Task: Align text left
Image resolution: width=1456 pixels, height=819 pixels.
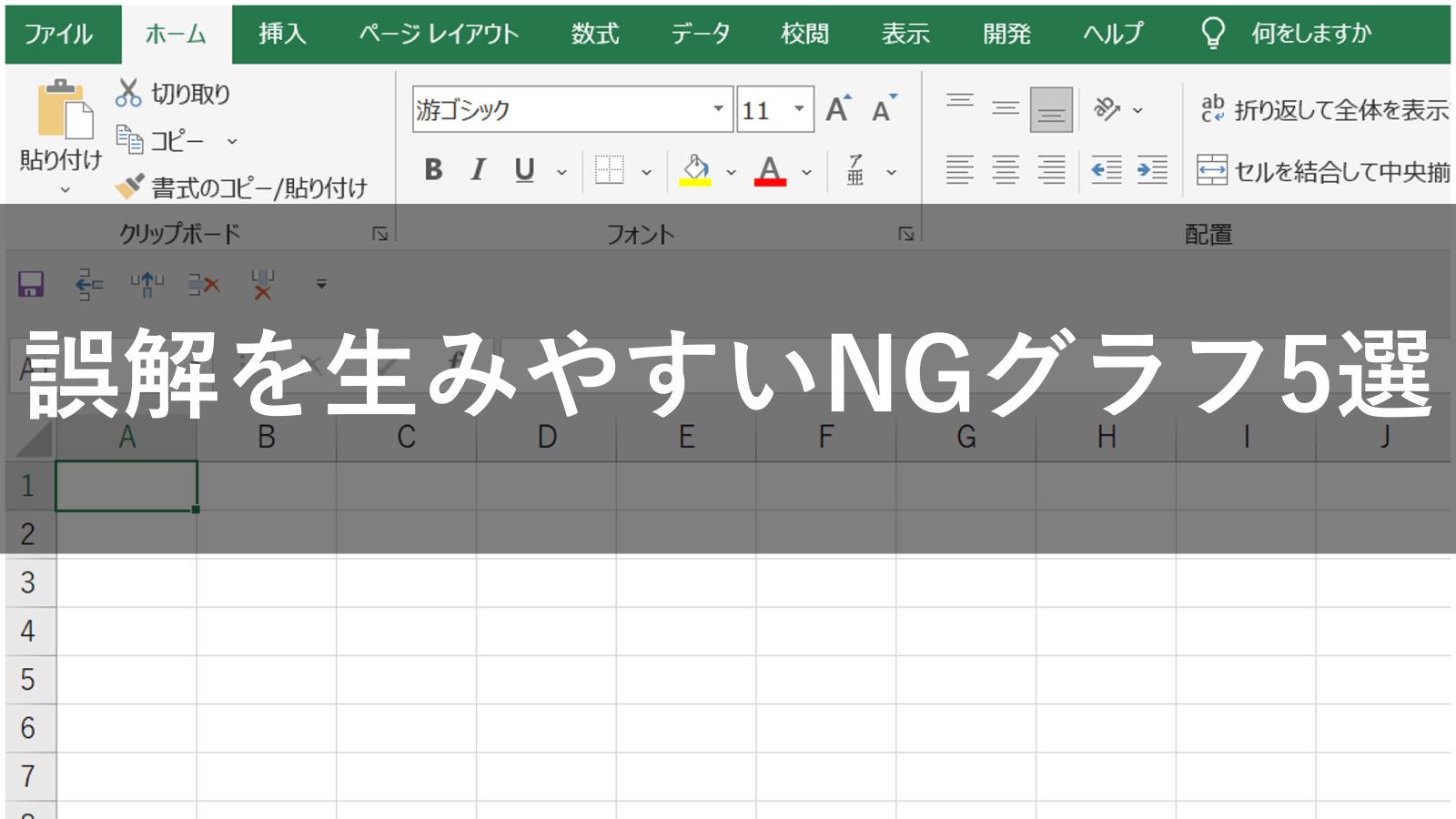Action: [959, 169]
